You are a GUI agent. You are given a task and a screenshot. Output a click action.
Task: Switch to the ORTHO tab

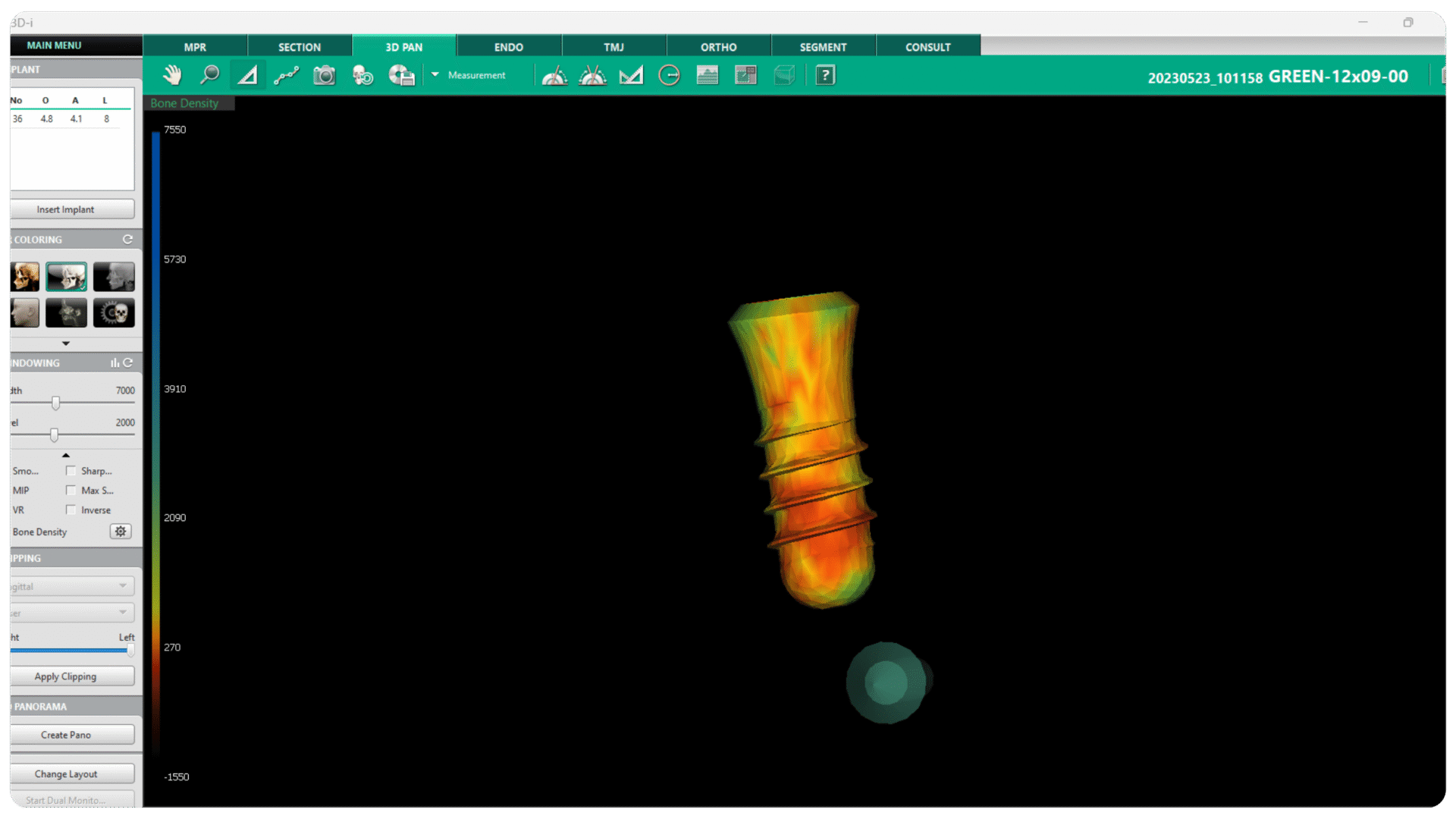718,47
